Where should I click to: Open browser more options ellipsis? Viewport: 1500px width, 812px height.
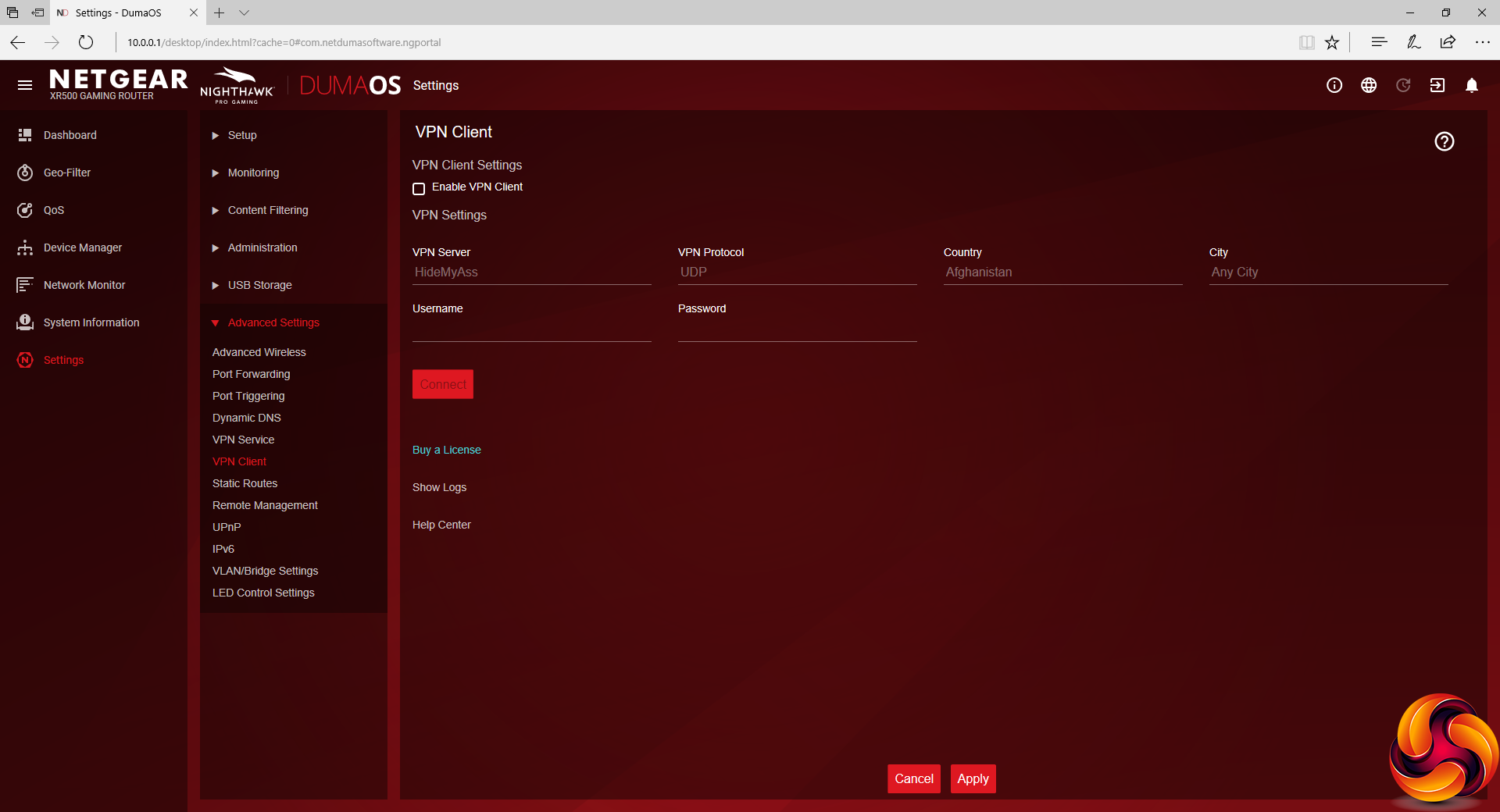coord(1483,42)
